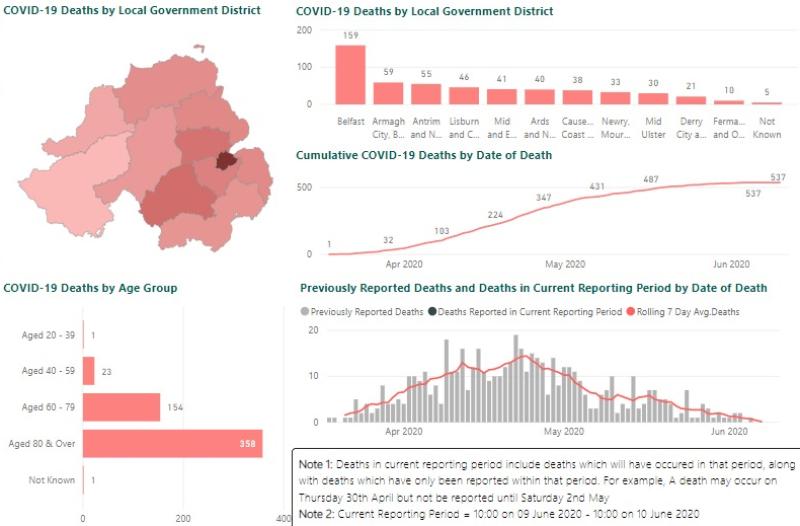
Task: Click the cumulative chart value 487
Action: coord(651,179)
